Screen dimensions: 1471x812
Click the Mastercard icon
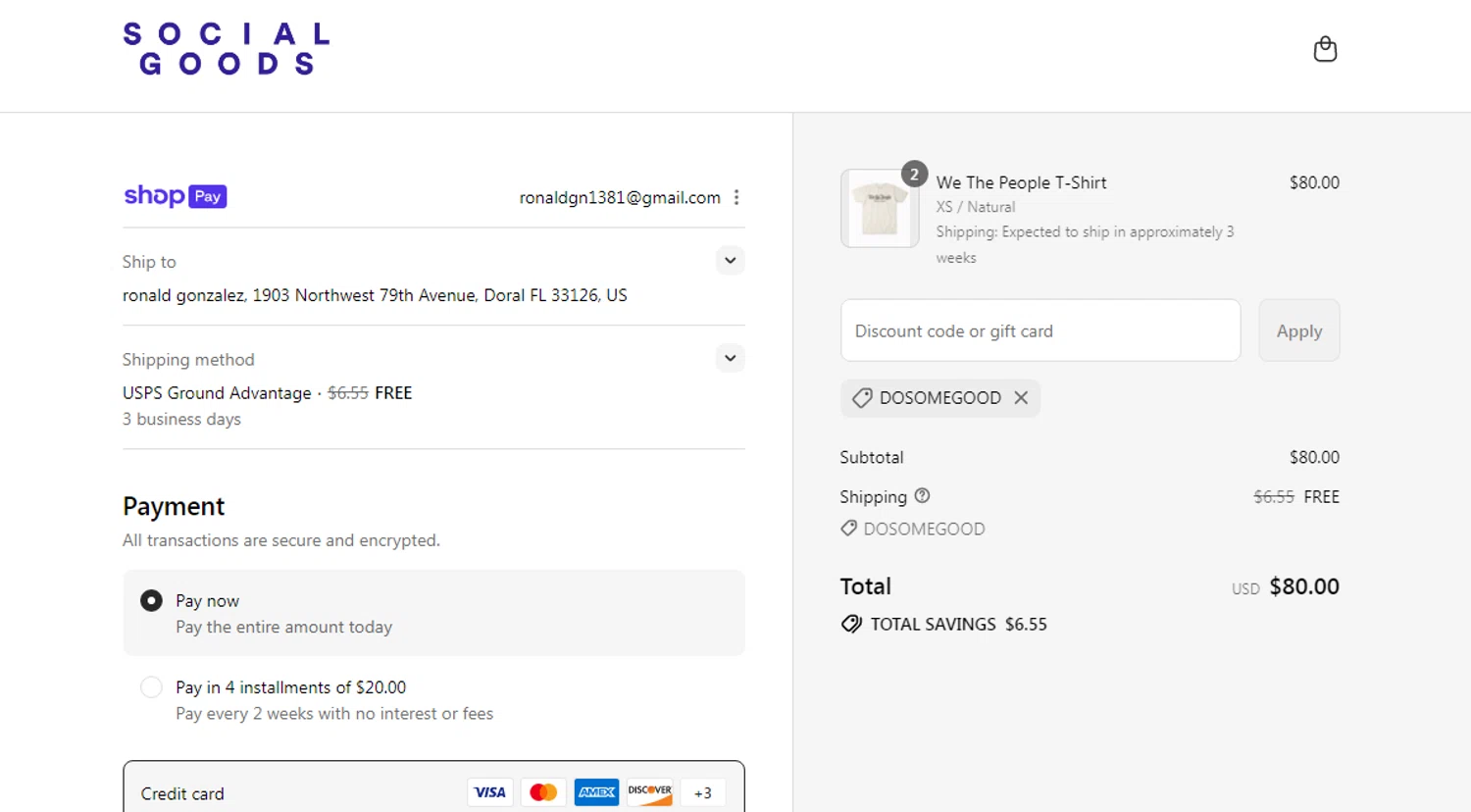pos(543,792)
